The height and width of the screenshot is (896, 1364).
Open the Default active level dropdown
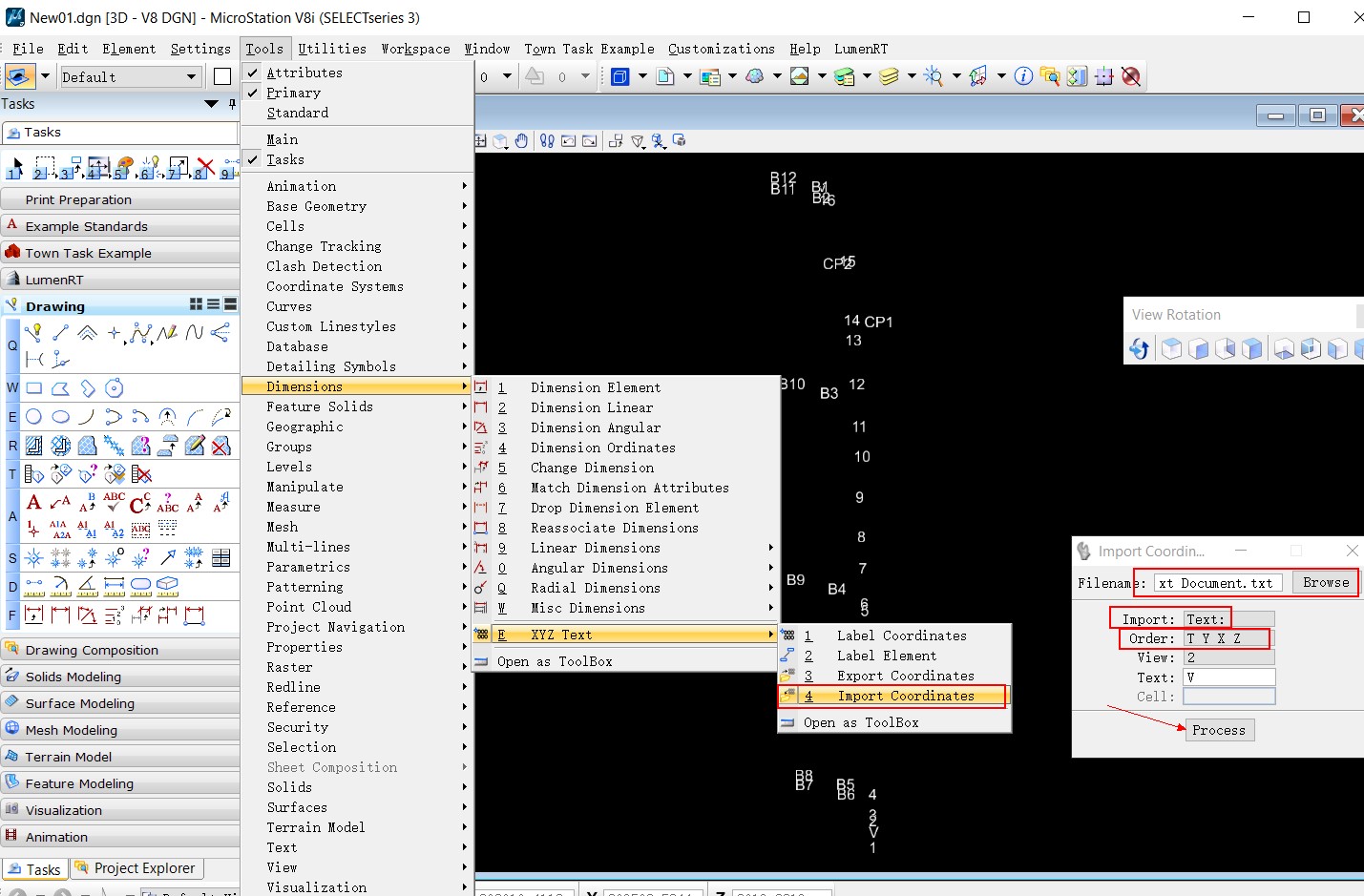pyautogui.click(x=191, y=76)
